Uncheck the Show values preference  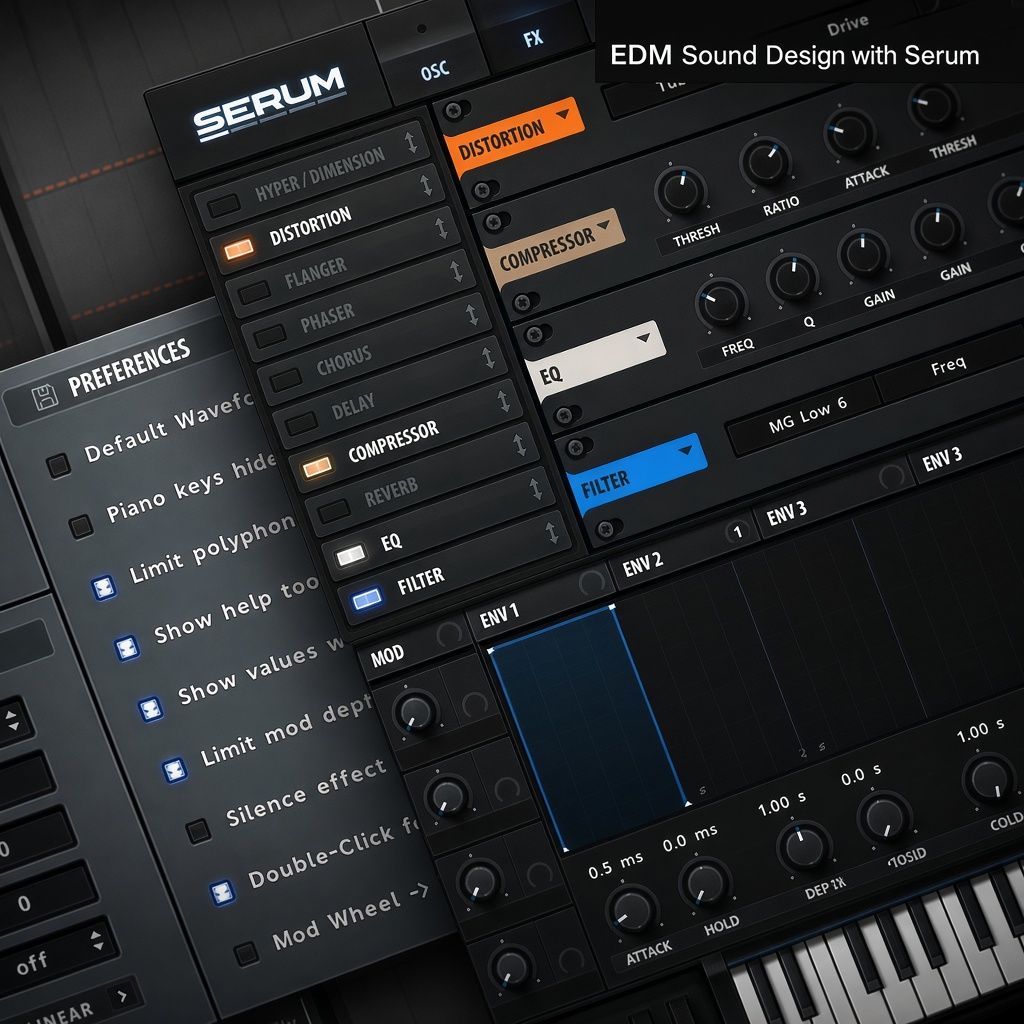click(151, 709)
